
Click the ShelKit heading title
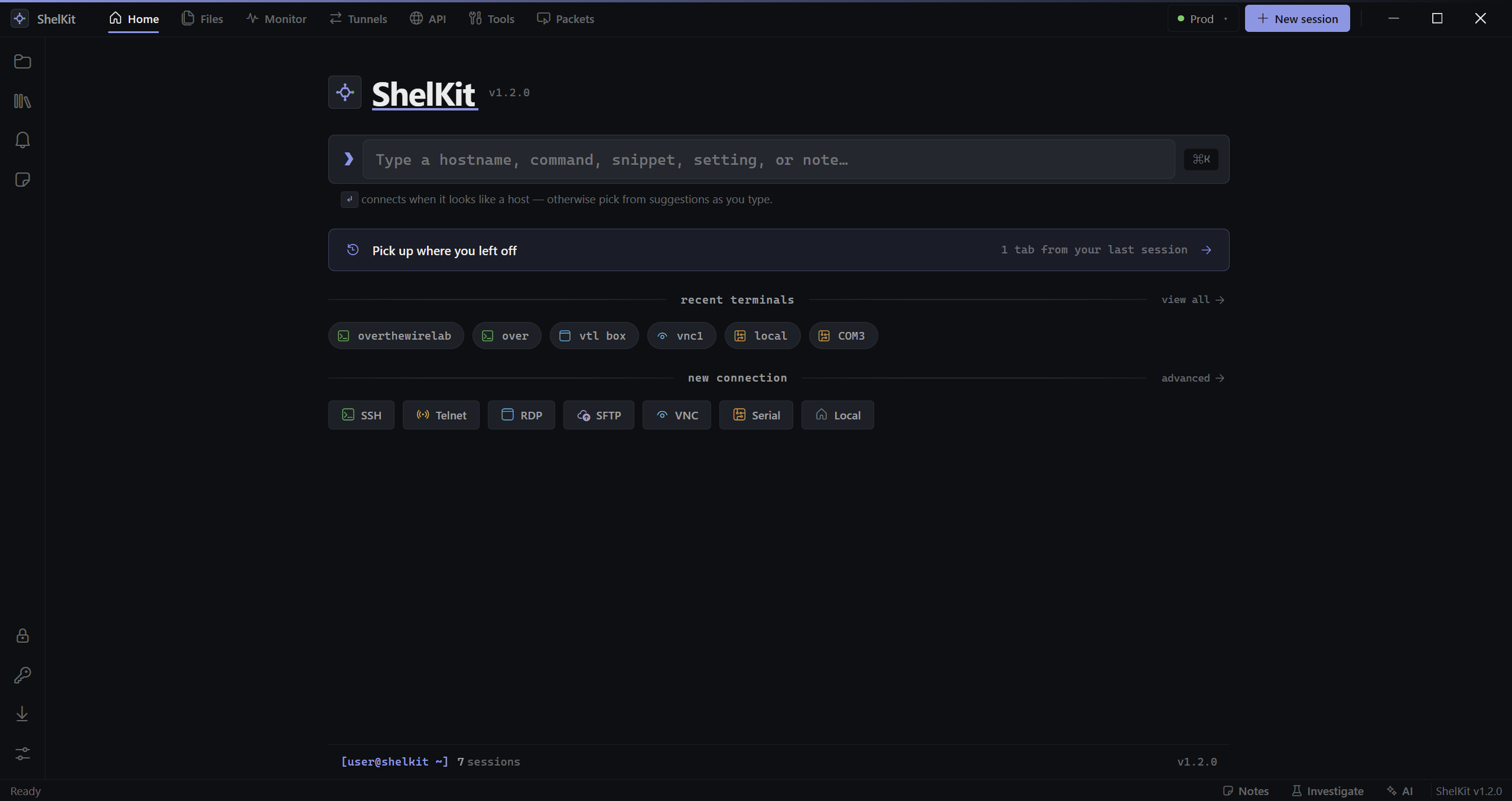point(424,94)
